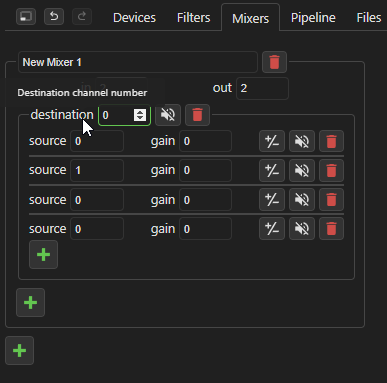The height and width of the screenshot is (383, 387).
Task: Edit the New Mixer 1 name field
Action: [138, 62]
